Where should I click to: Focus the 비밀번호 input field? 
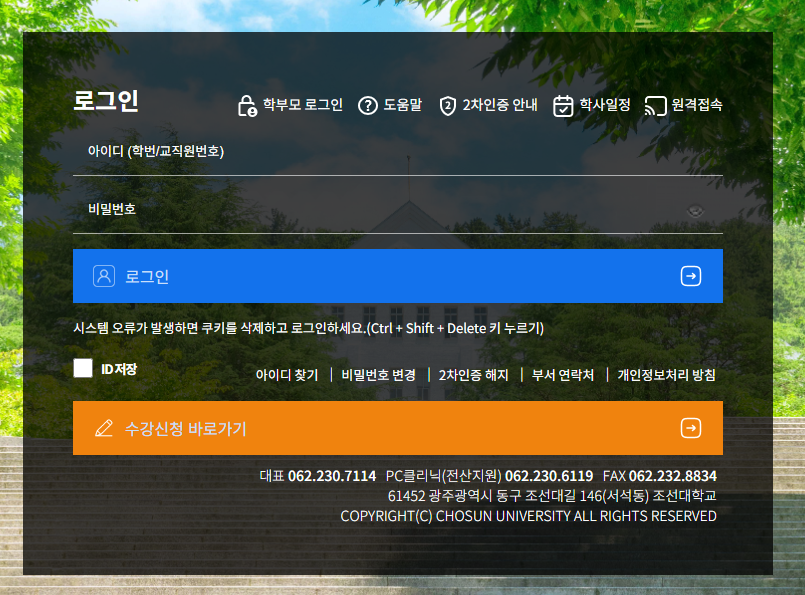[x=380, y=209]
